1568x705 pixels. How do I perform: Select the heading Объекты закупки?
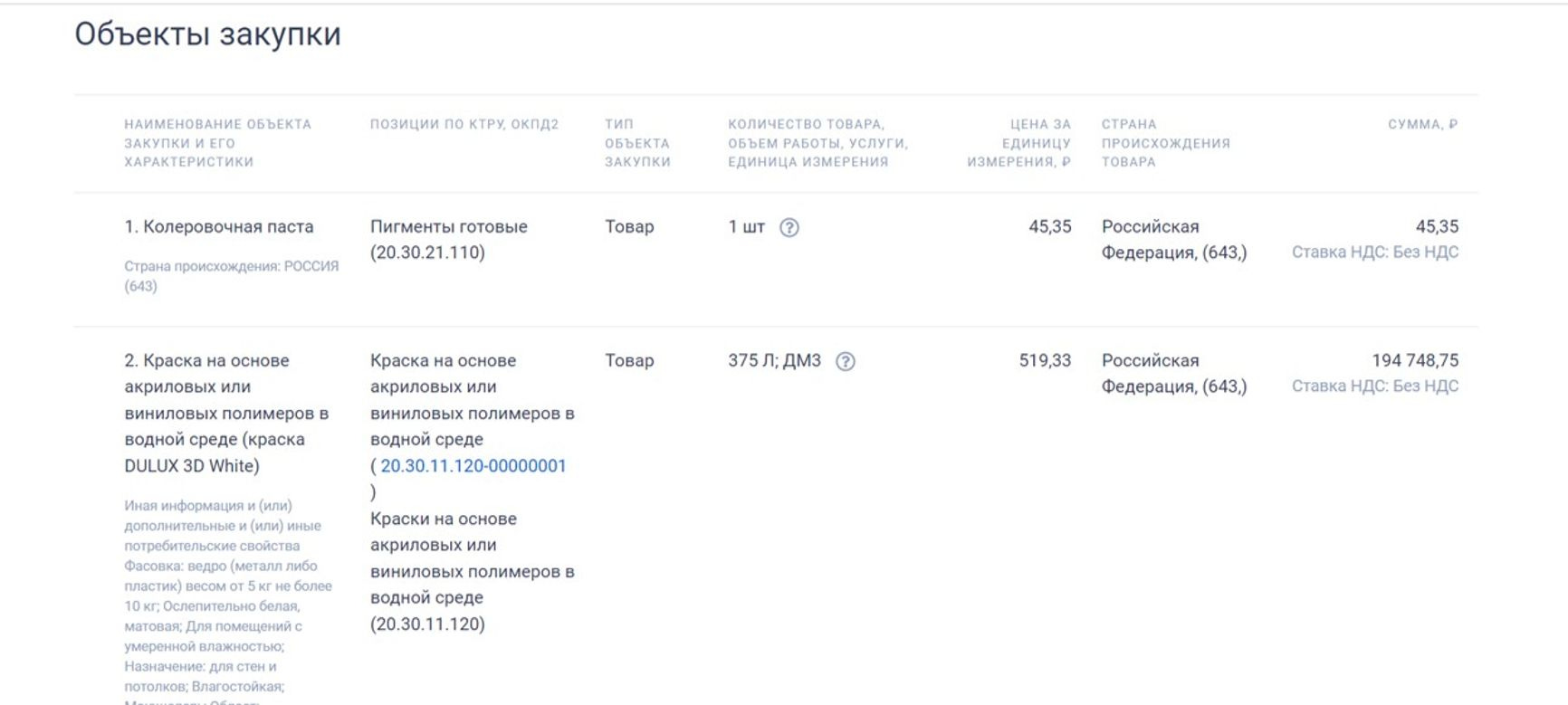(207, 34)
